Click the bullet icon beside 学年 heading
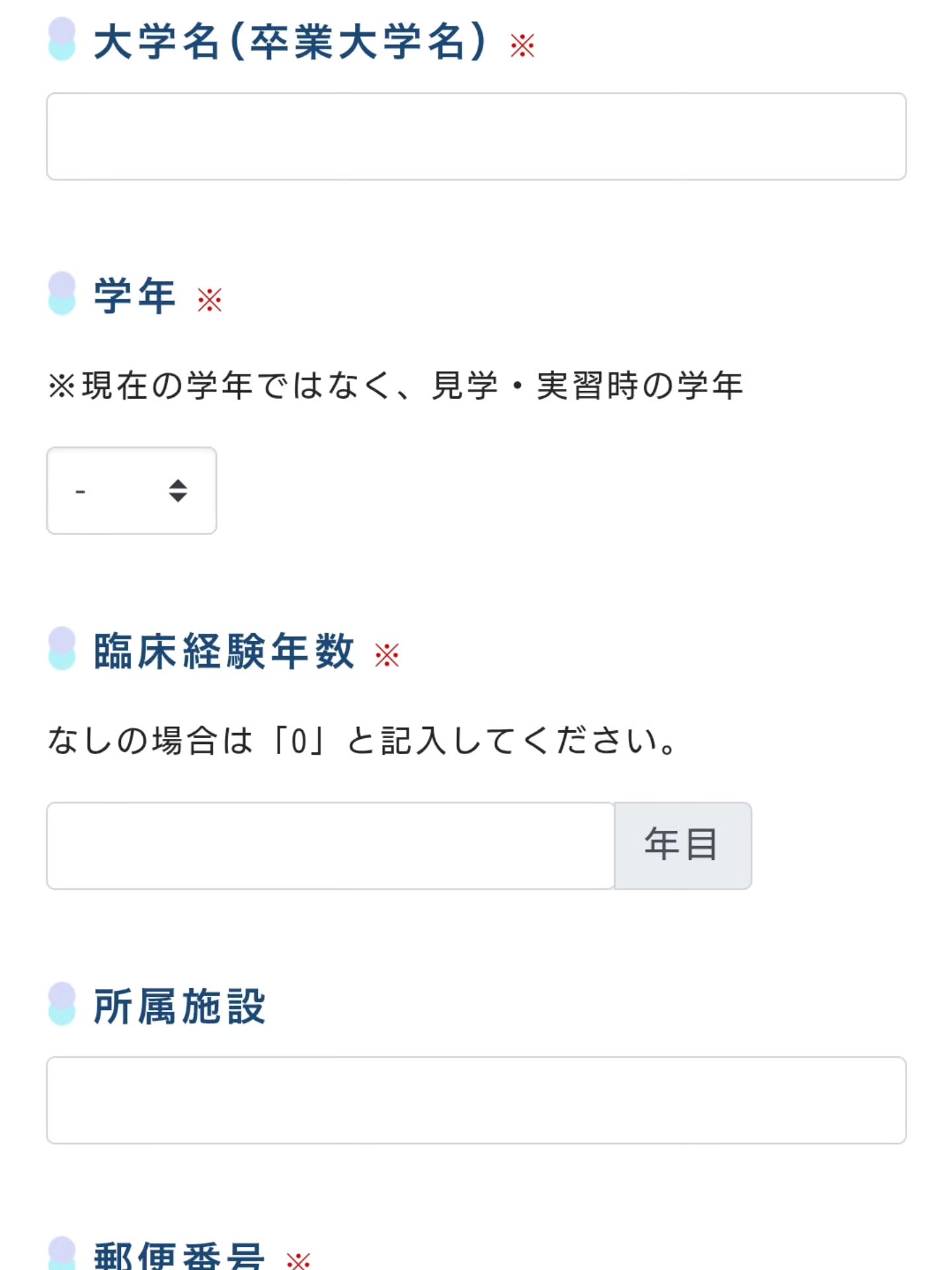The width and height of the screenshot is (952, 1270). point(62,293)
